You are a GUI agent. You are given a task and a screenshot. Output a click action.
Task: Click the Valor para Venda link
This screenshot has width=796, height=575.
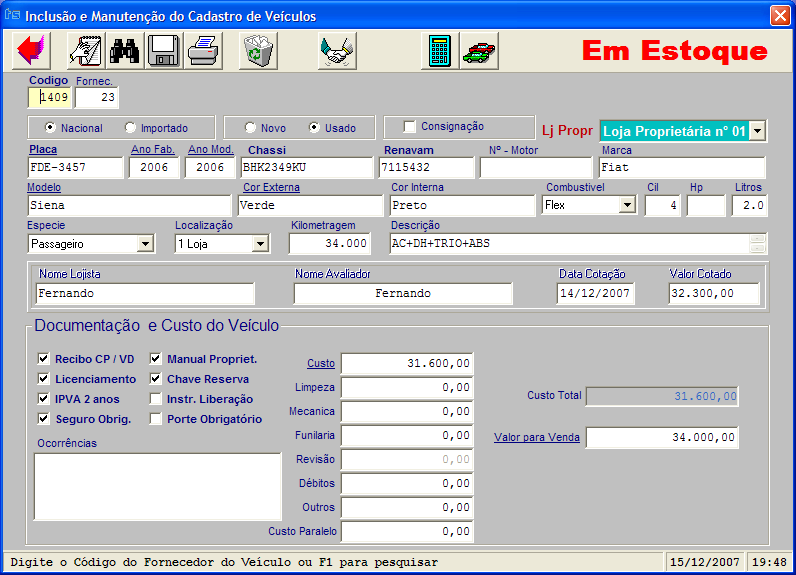537,437
